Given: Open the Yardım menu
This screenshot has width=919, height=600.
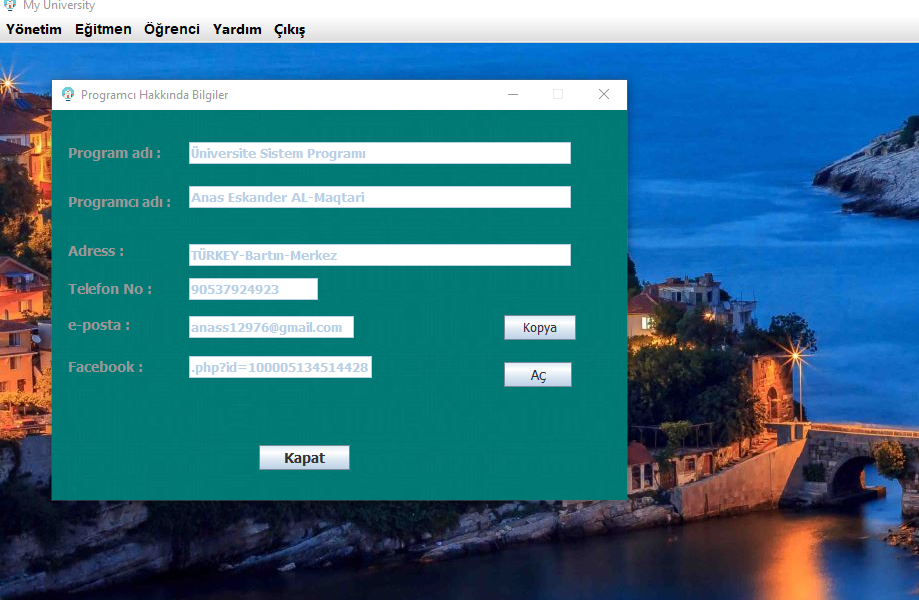Looking at the screenshot, I should (236, 29).
